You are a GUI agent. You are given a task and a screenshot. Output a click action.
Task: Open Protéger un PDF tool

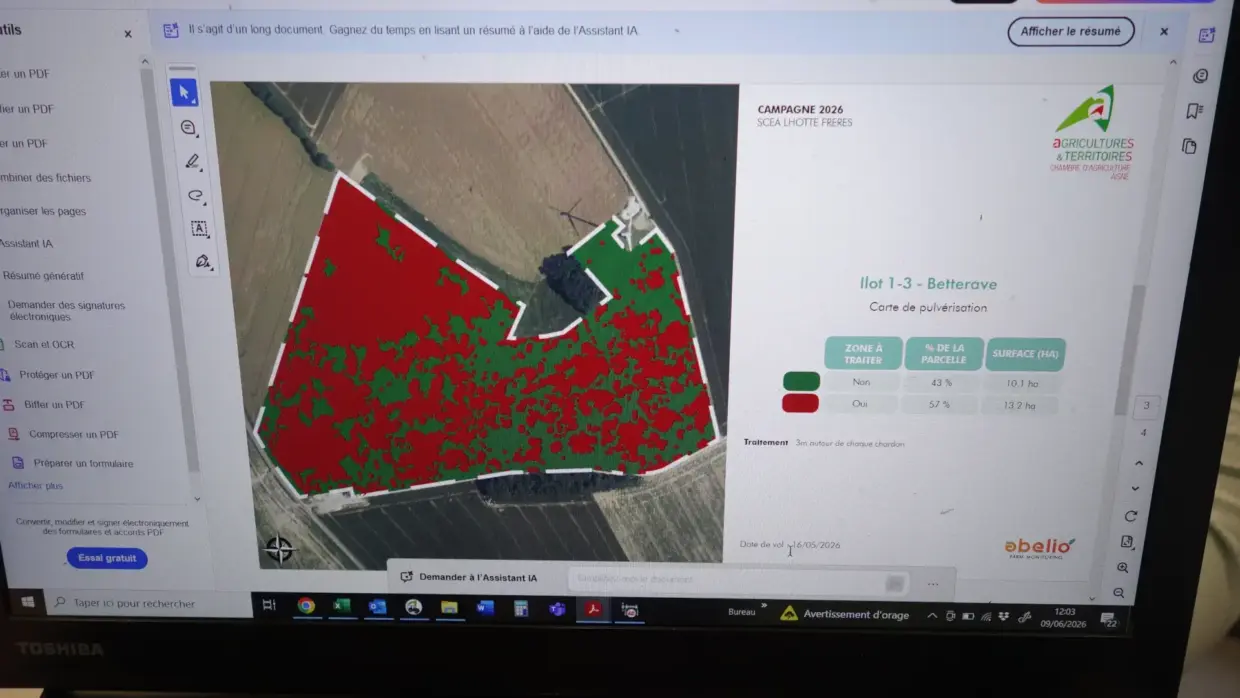[49, 375]
